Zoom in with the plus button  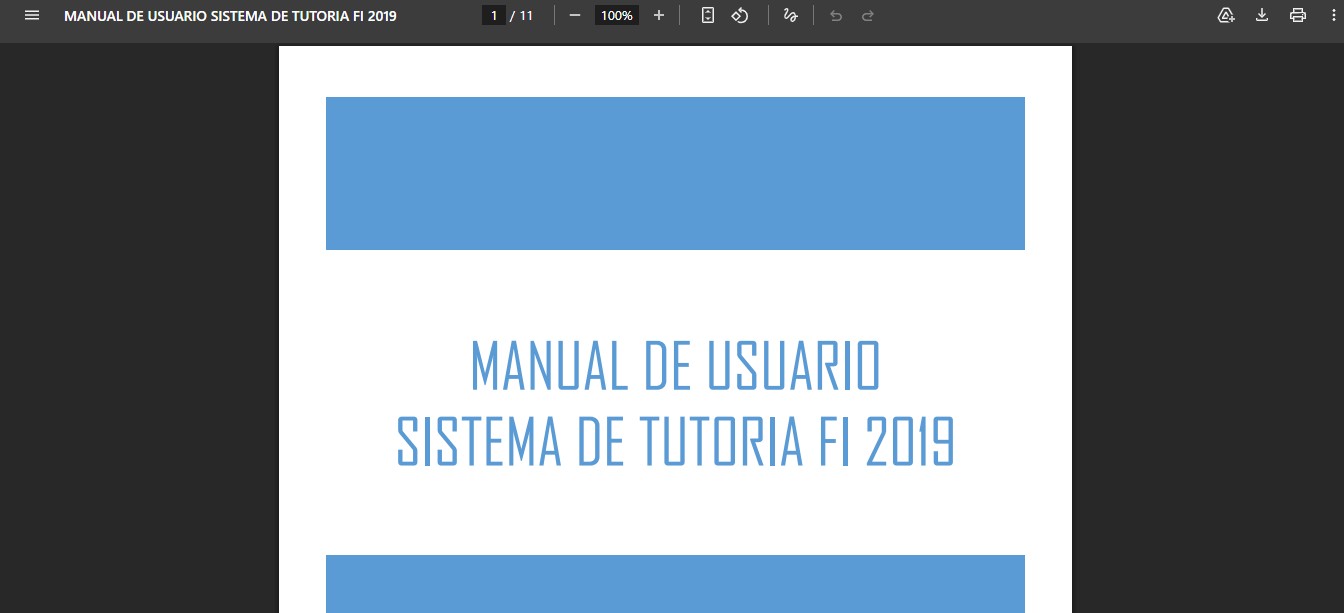coord(658,15)
